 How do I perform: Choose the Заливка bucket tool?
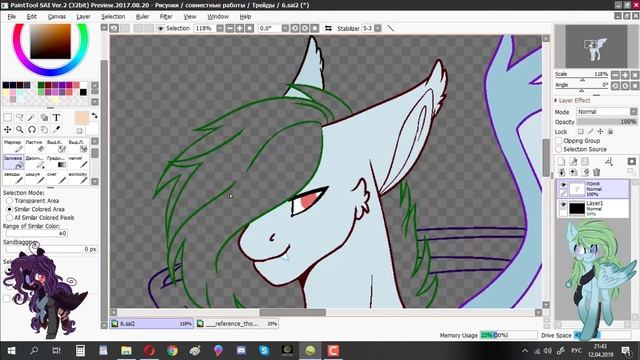point(13,162)
